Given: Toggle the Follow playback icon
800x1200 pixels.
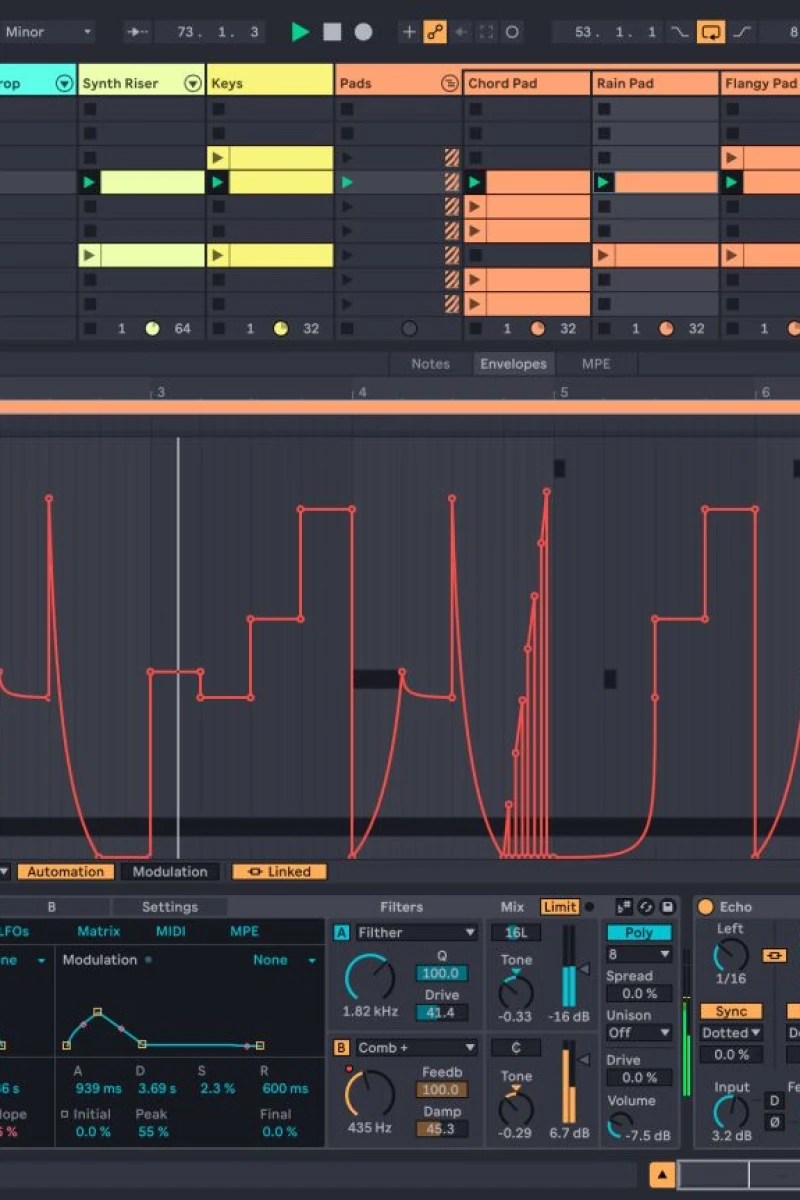Looking at the screenshot, I should click(x=137, y=32).
